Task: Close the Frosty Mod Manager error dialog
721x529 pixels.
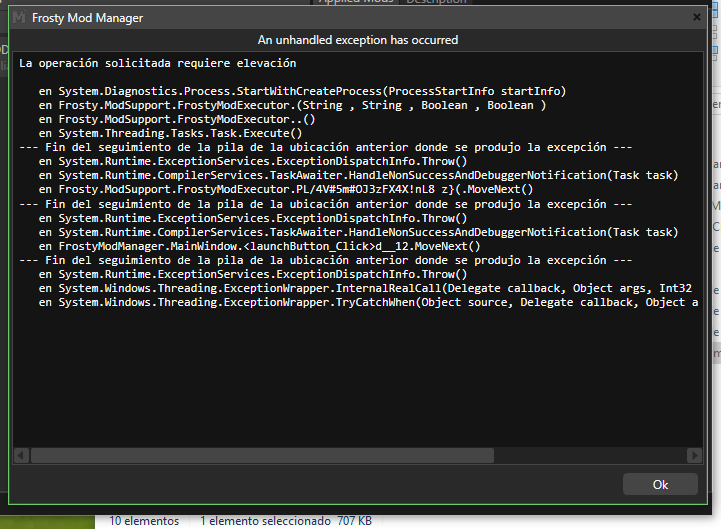Action: 697,17
